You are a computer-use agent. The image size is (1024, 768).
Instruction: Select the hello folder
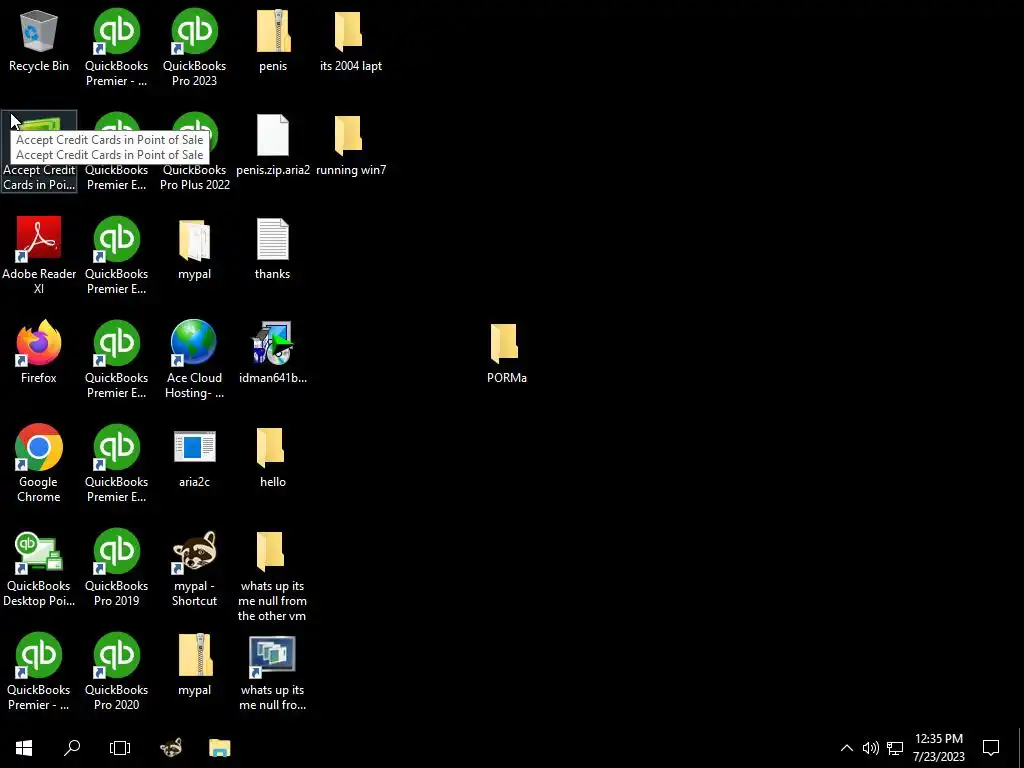[x=272, y=456]
